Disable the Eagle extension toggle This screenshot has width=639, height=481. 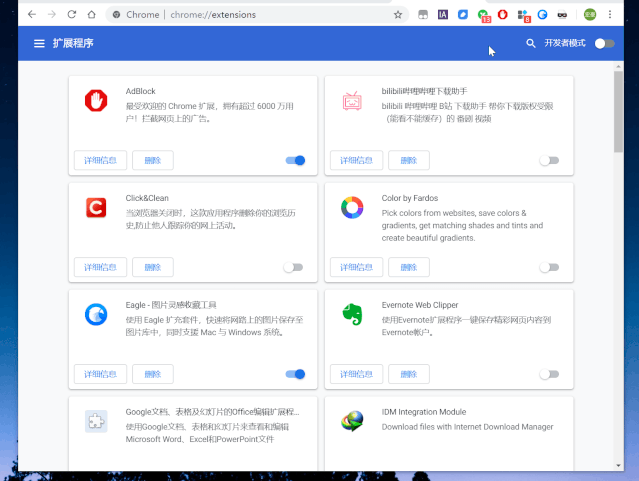coord(295,374)
